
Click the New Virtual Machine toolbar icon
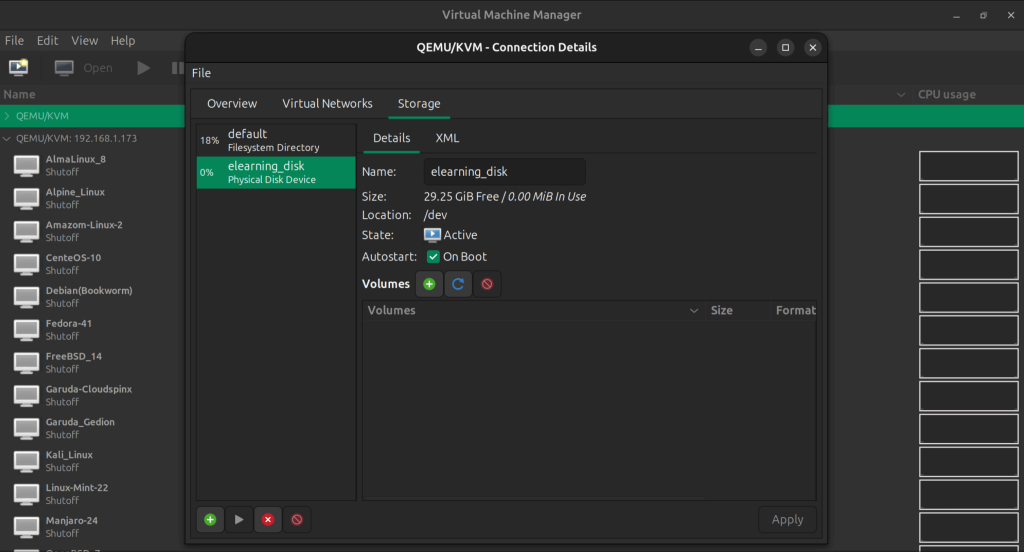[18, 67]
